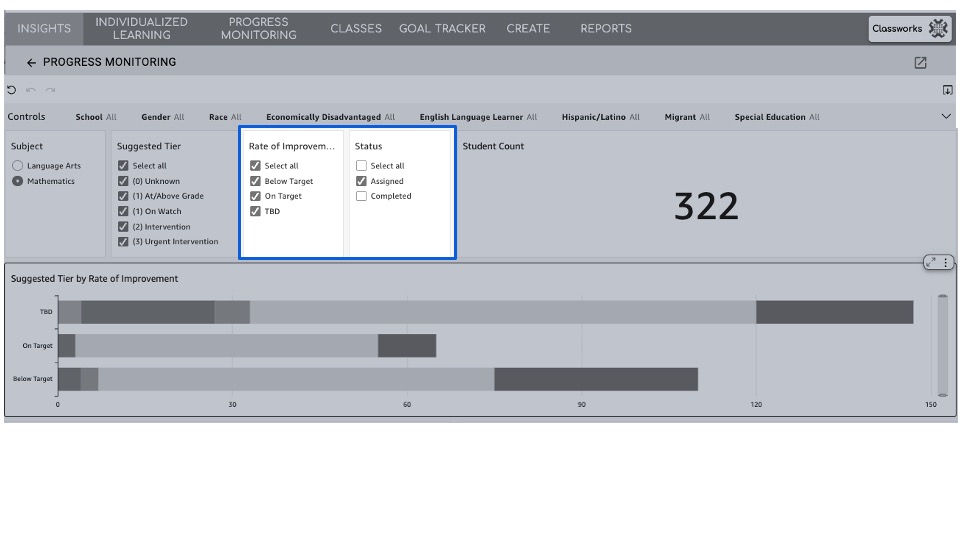Select the Language Arts subject
960x540 pixels.
pos(18,165)
